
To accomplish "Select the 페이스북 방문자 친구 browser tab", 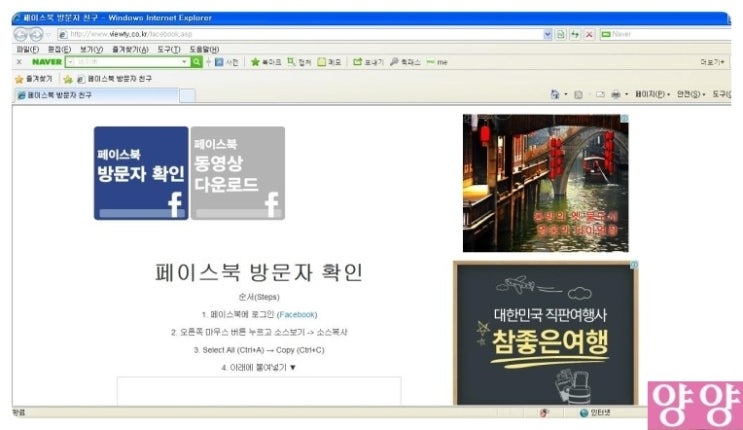I will click(97, 95).
